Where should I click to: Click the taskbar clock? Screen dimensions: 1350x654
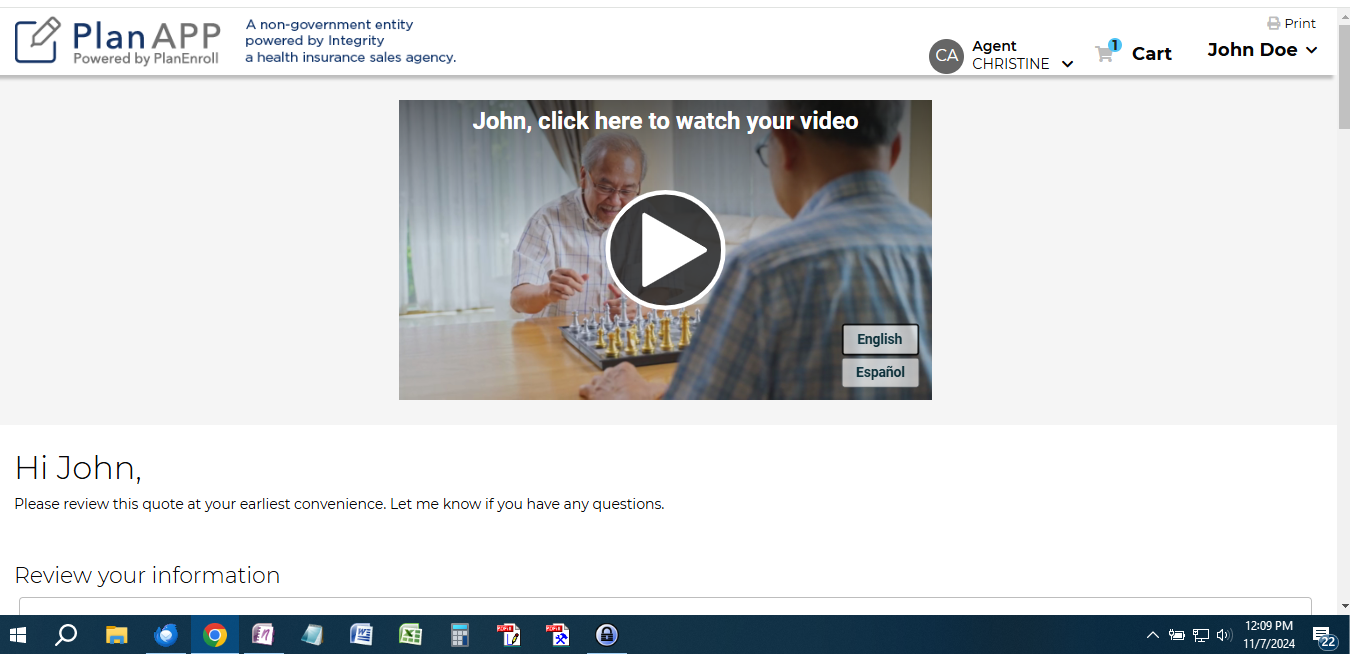click(x=1269, y=635)
